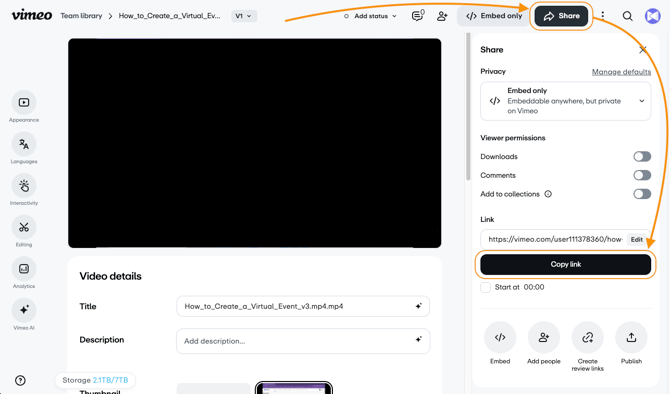Open the Add status dropdown
The image size is (670, 394).
[370, 16]
